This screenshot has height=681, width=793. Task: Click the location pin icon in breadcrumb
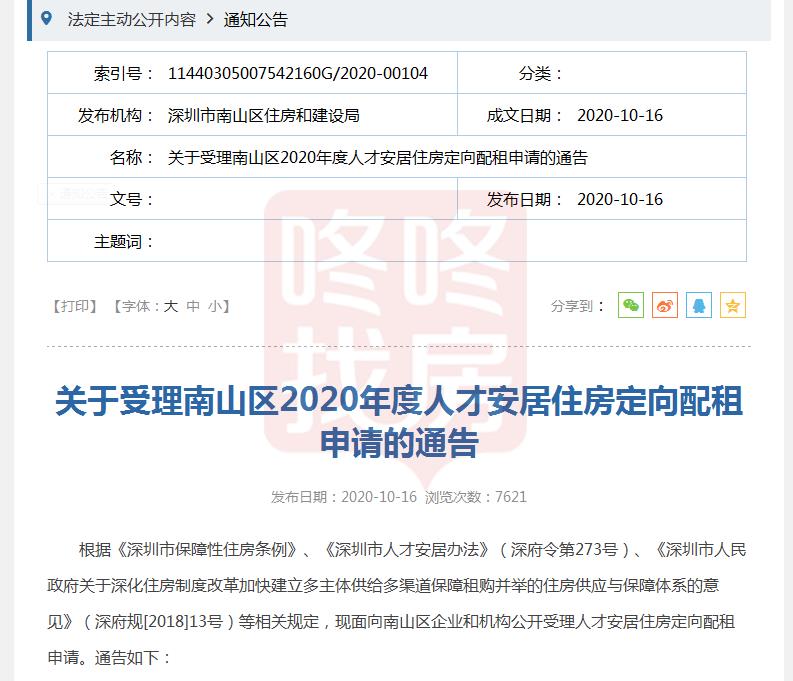pos(47,19)
